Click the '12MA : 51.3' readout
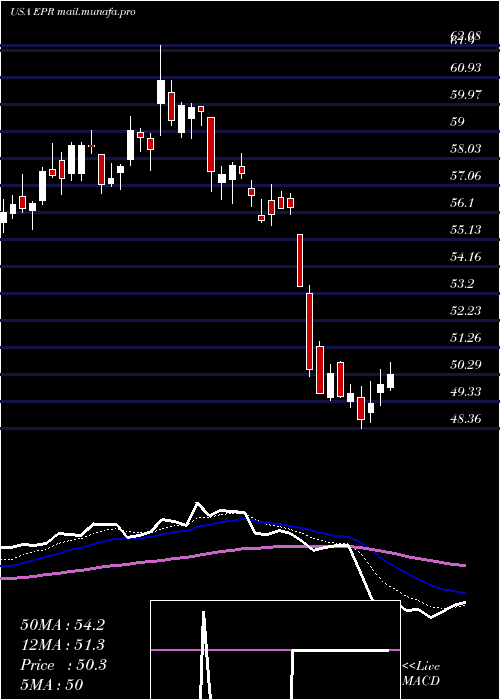Image resolution: width=500 pixels, height=700 pixels. coord(62,645)
